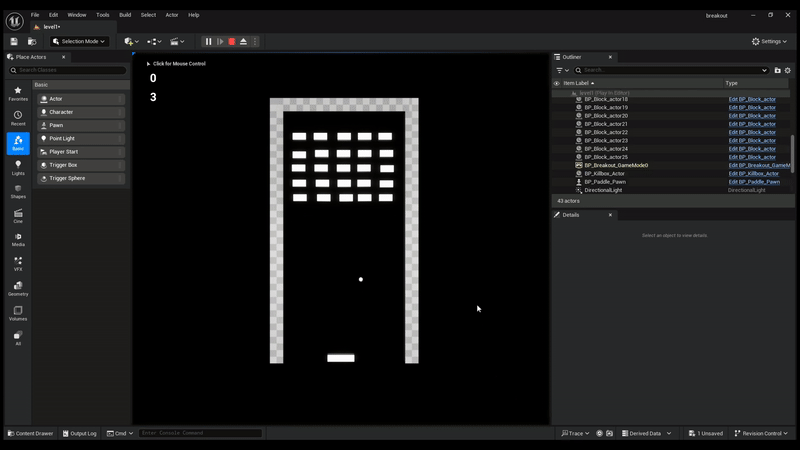Sort the Outliner by Item Label

point(579,83)
